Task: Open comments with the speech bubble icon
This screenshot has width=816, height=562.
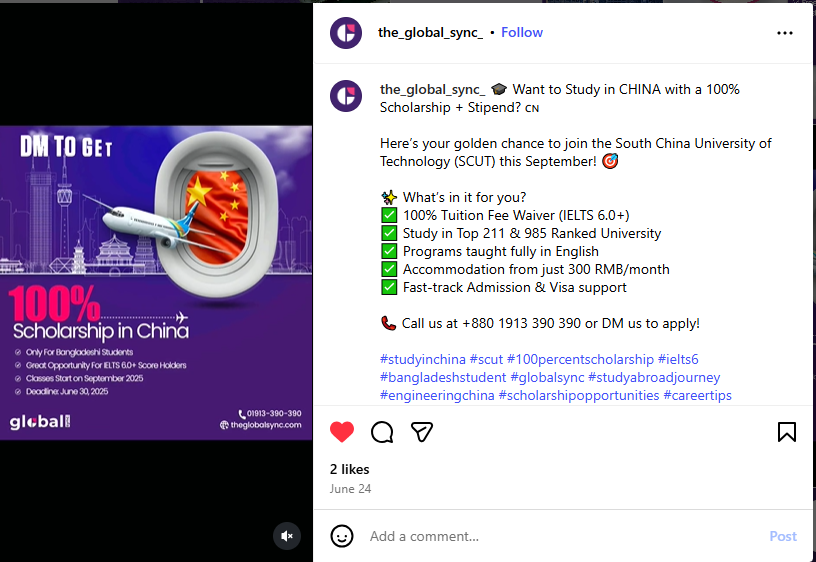Action: [382, 432]
